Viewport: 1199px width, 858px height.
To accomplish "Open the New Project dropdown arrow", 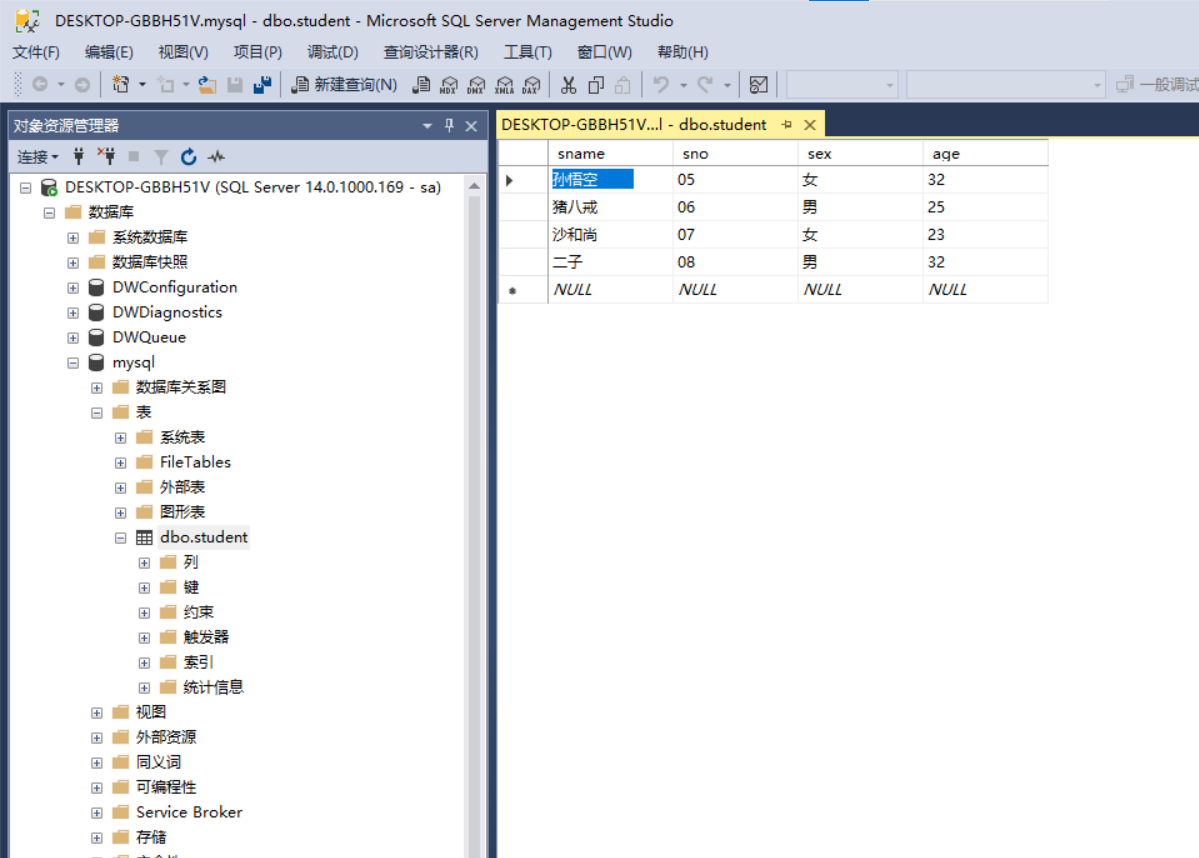I will (142, 85).
